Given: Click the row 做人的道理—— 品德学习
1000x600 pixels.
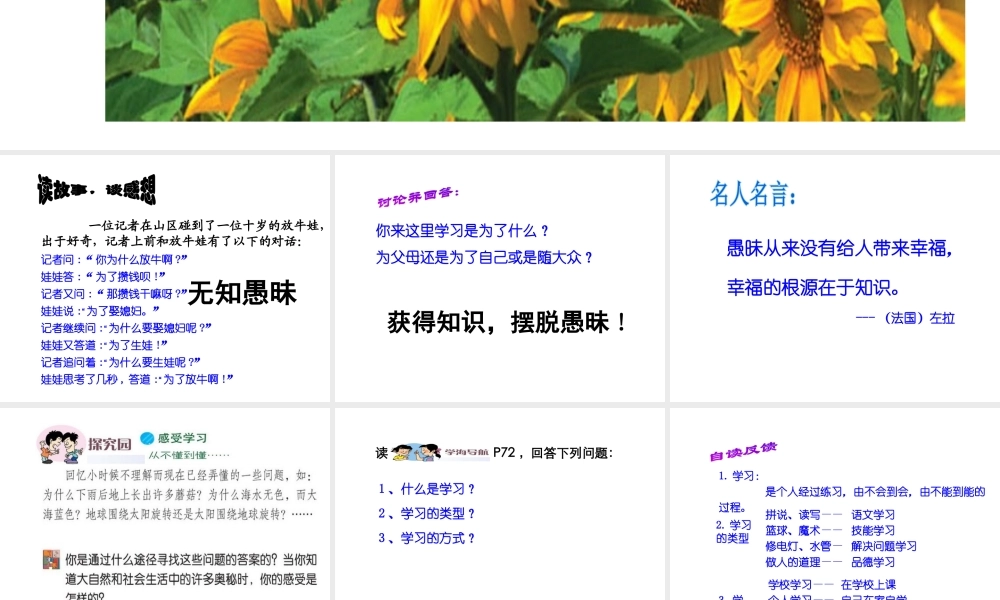Looking at the screenshot, I should coord(830,562).
